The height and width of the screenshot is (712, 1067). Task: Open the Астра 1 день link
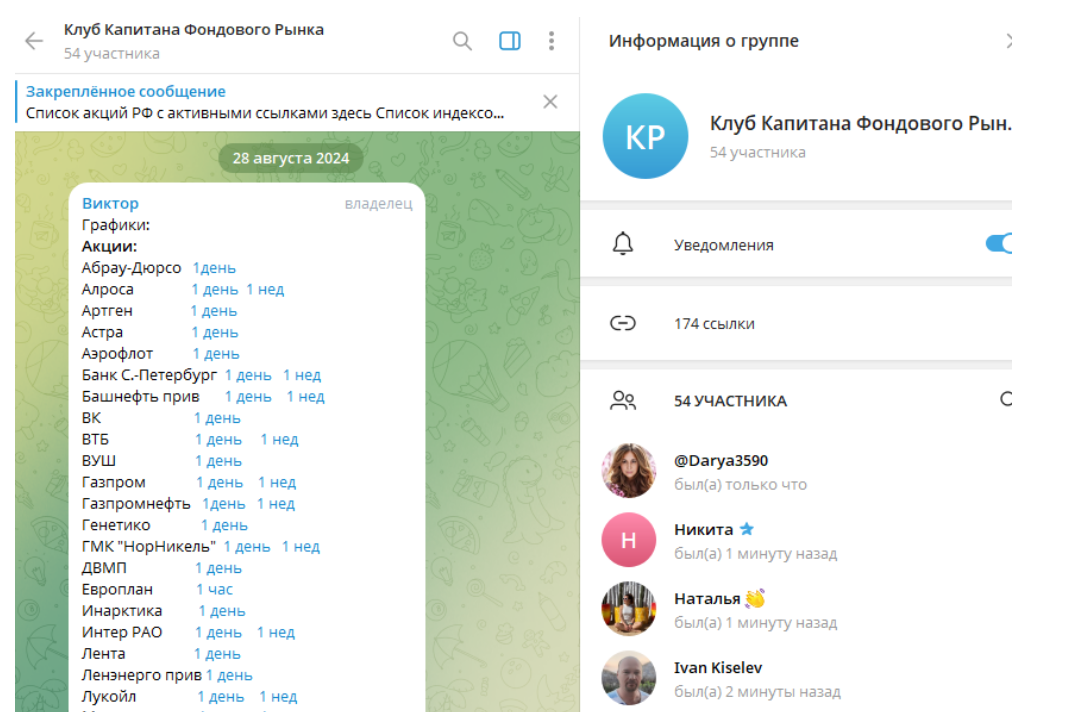[x=214, y=332]
